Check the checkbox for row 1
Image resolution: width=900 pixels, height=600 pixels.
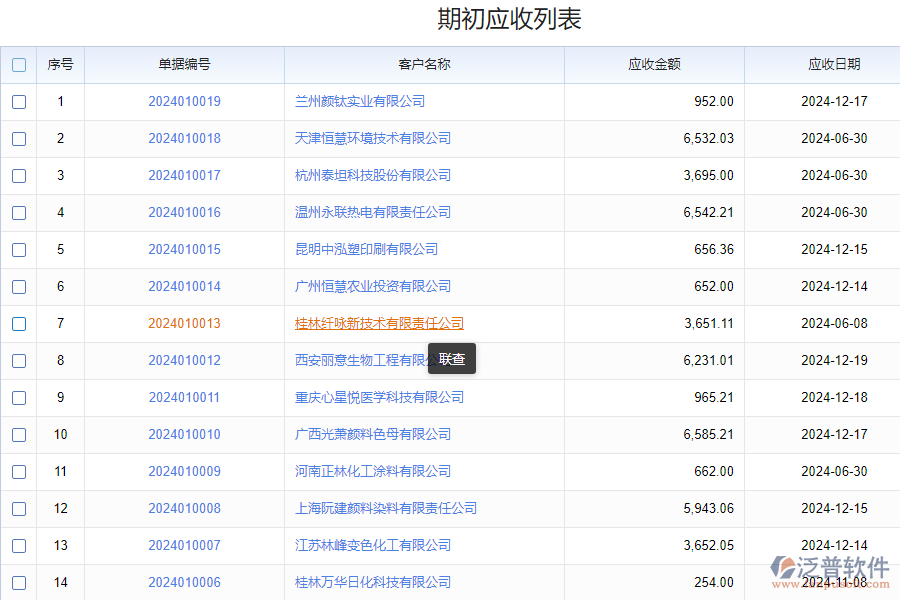tap(19, 102)
